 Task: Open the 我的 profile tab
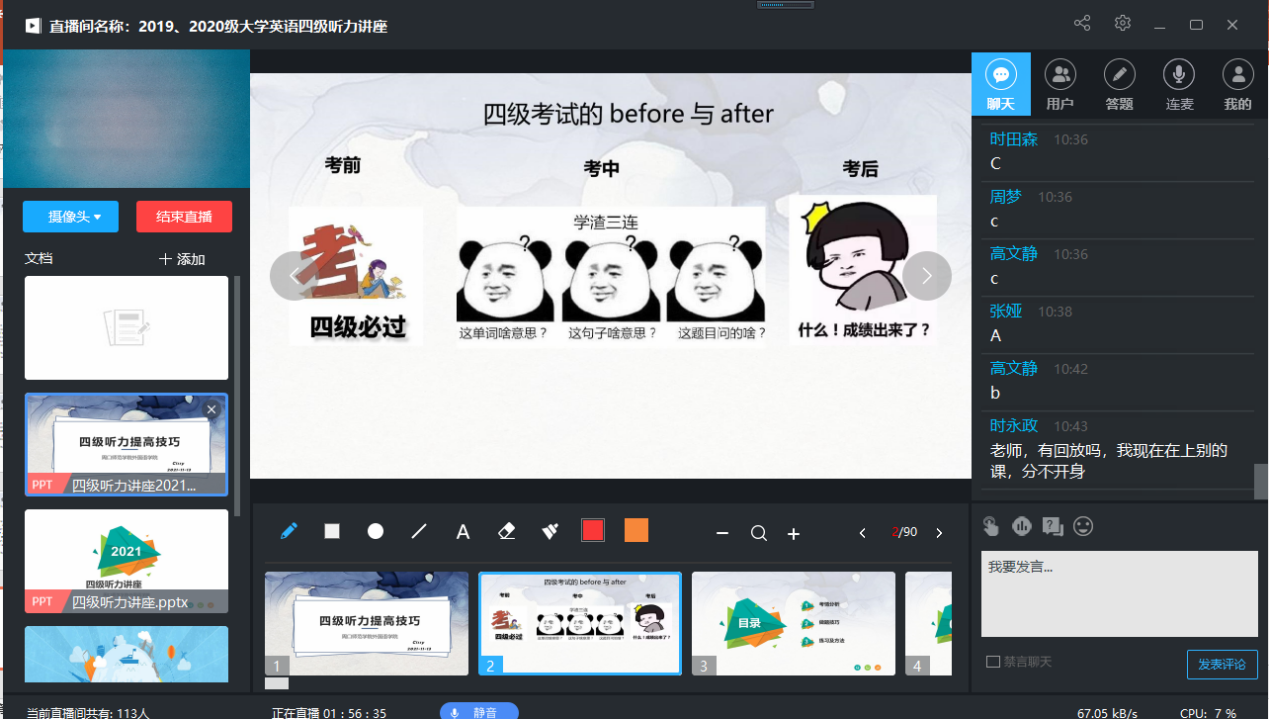tap(1238, 83)
